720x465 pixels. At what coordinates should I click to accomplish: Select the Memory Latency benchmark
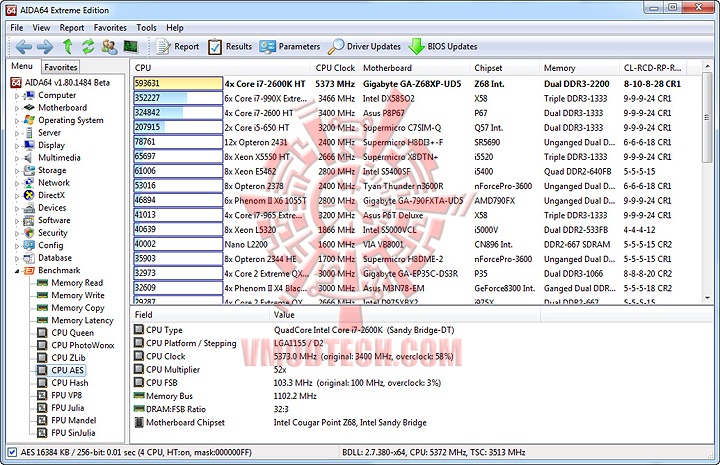click(82, 320)
